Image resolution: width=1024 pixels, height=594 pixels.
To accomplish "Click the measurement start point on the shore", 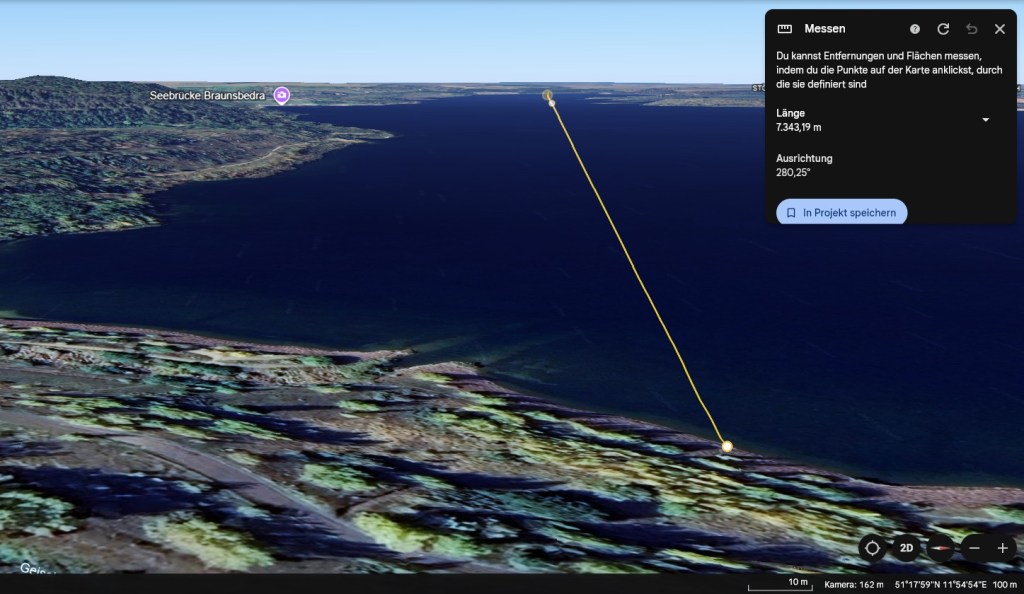I will click(727, 446).
